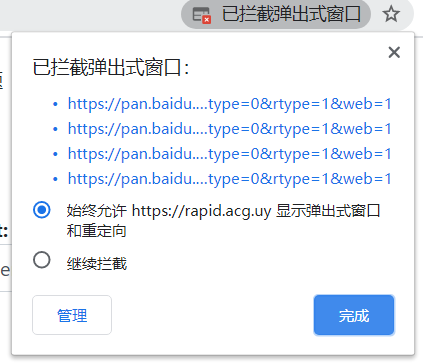Open the fourth blocked pan.baidu link
Screen dimensions: 423x363
point(229,179)
